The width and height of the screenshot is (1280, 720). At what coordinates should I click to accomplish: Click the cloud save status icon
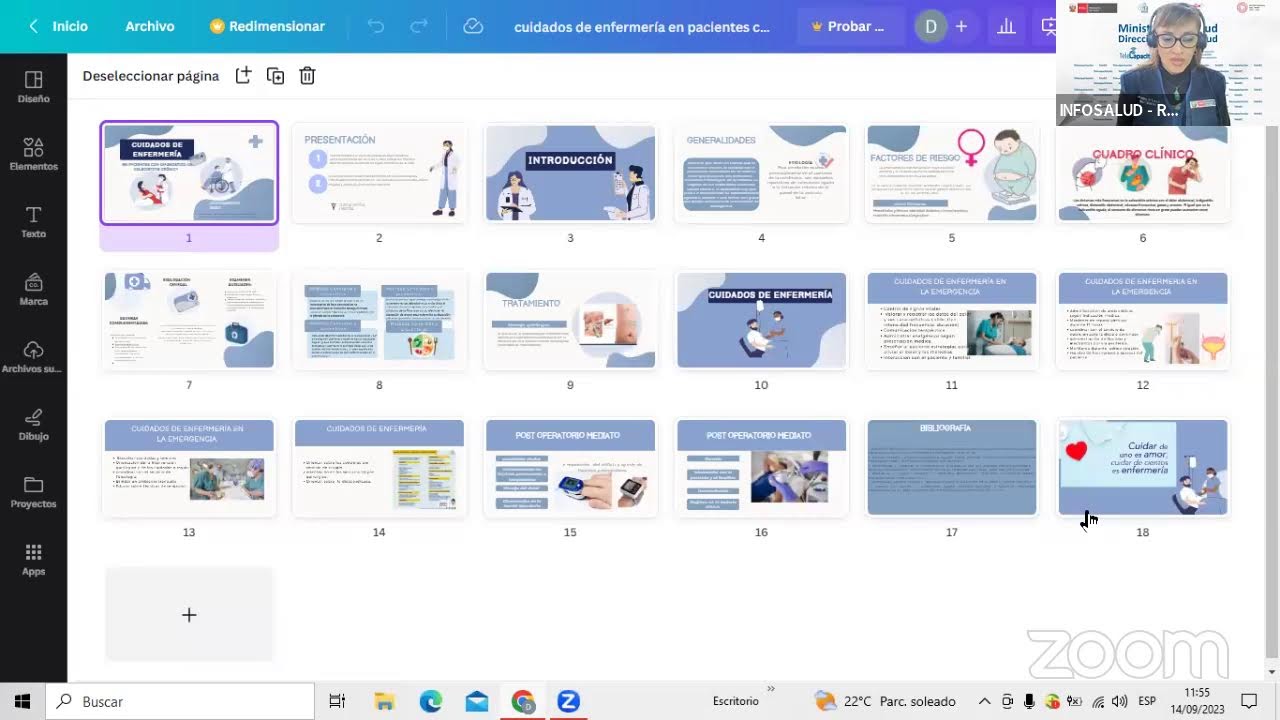[473, 26]
